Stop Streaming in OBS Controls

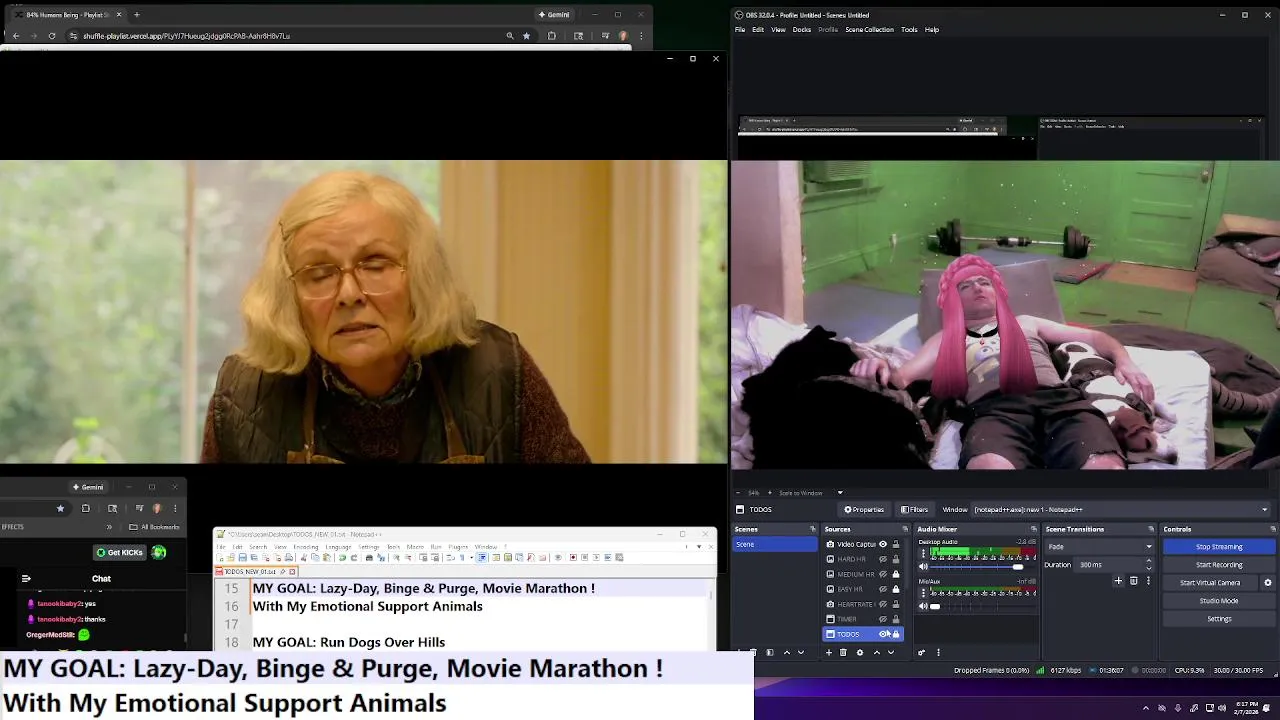(x=1219, y=547)
